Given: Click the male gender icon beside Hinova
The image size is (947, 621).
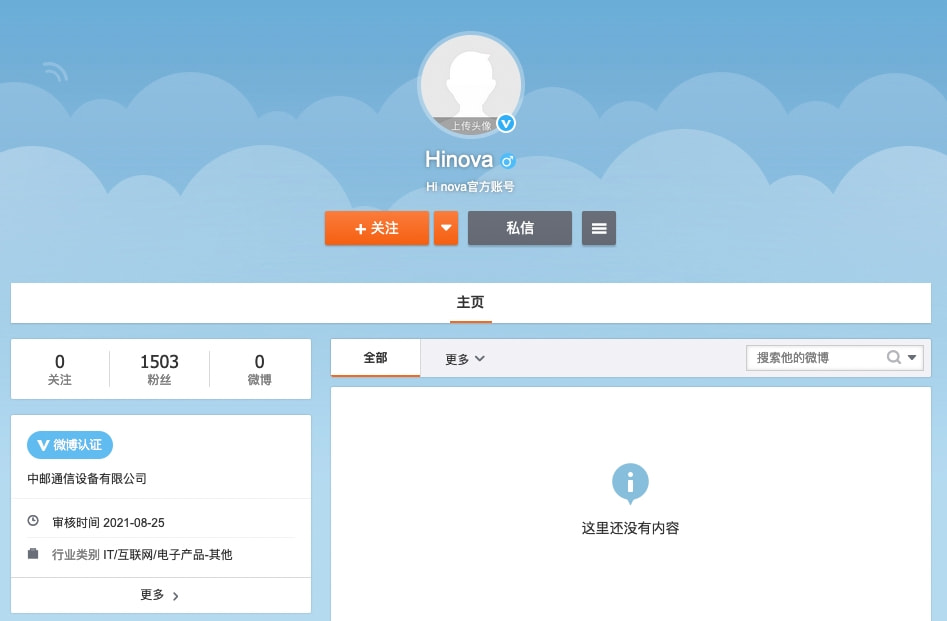Looking at the screenshot, I should 508,161.
